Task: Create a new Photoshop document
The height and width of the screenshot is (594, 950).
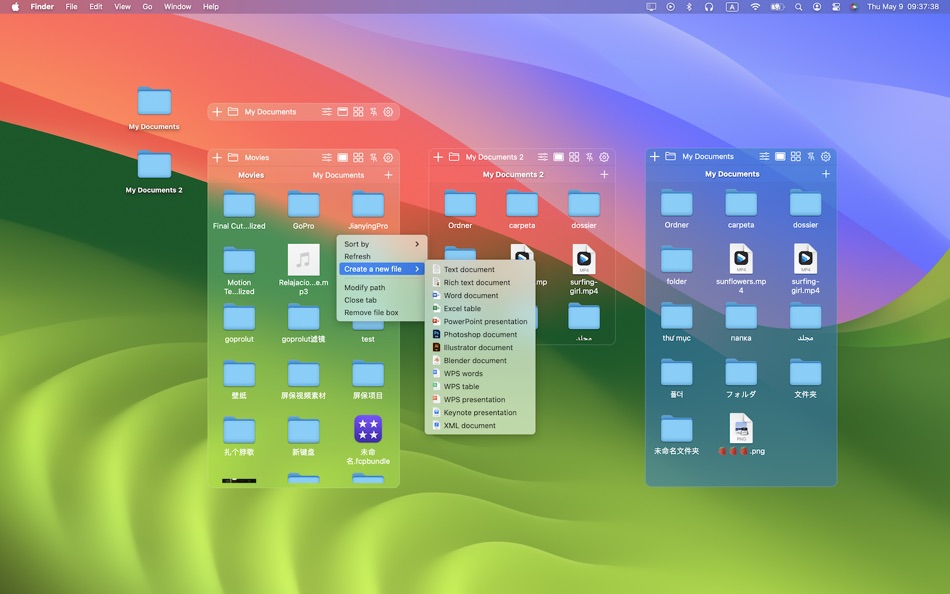Action: pos(480,335)
